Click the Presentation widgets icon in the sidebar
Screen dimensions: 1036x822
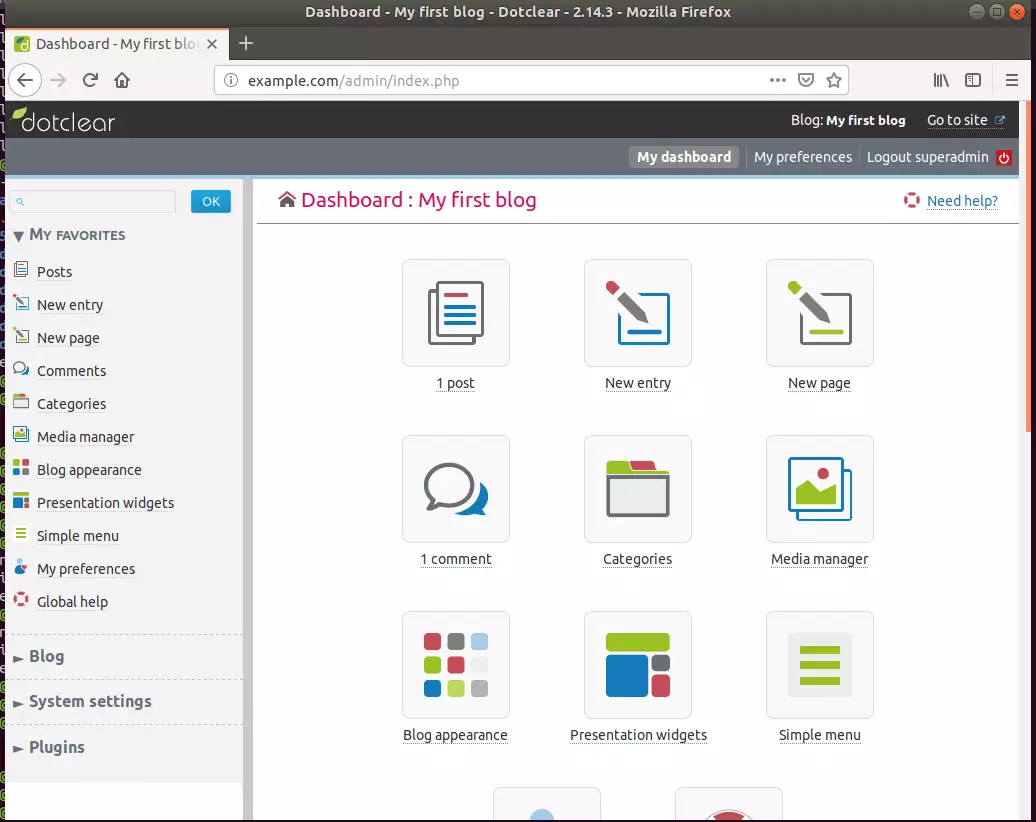coord(21,501)
